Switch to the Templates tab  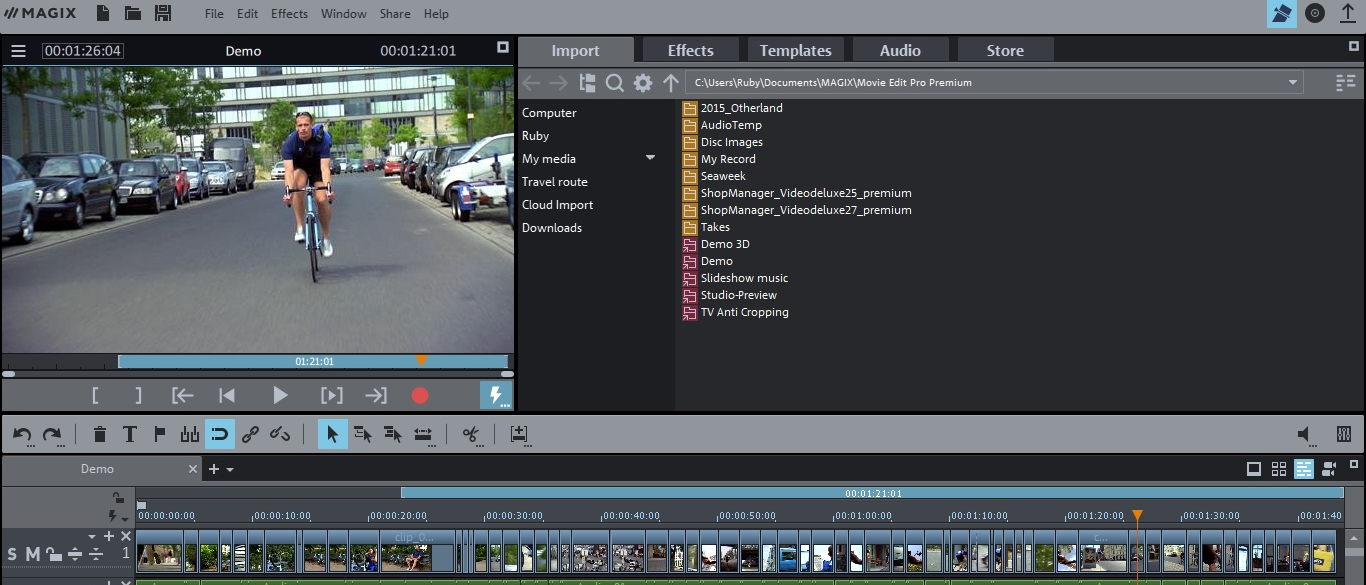point(795,50)
